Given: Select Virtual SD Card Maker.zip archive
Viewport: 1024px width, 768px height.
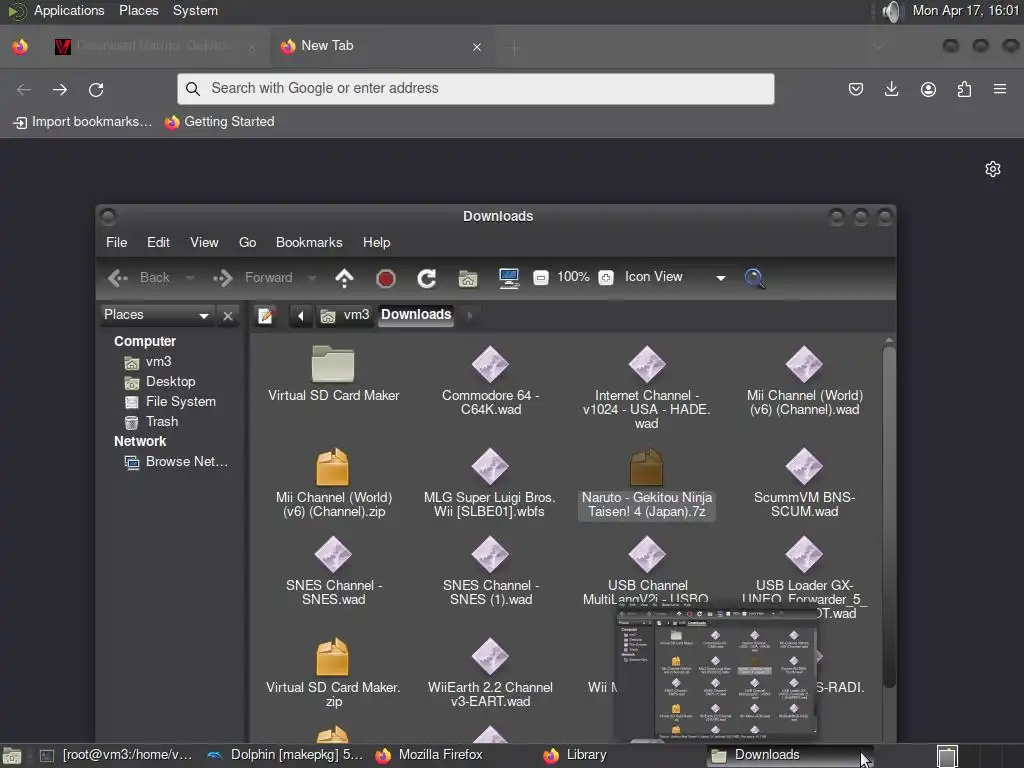Looking at the screenshot, I should point(333,673).
